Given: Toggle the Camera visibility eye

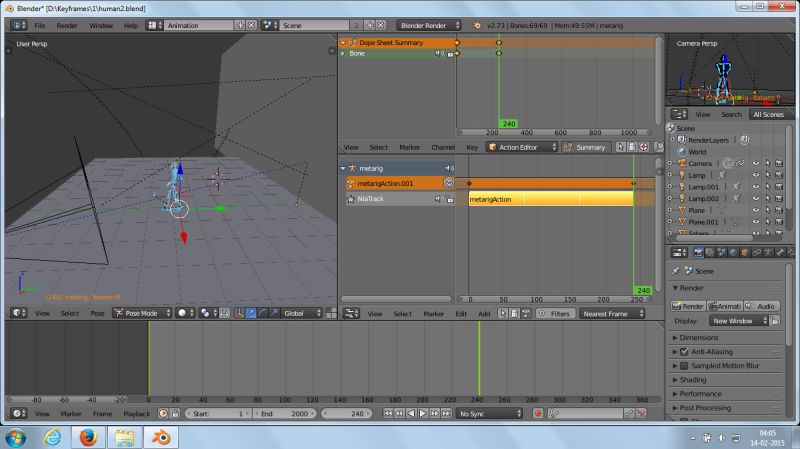Looking at the screenshot, I should [x=756, y=163].
